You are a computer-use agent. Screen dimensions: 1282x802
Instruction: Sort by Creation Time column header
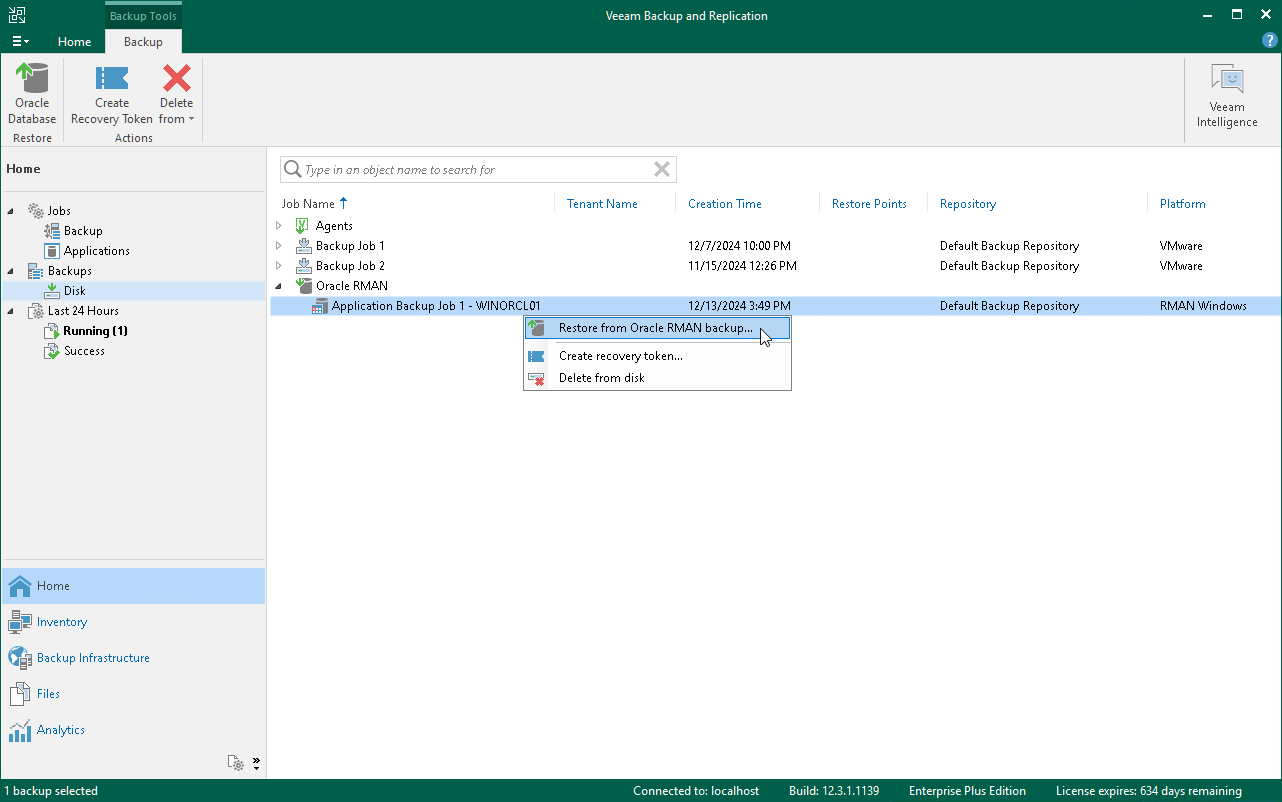725,204
